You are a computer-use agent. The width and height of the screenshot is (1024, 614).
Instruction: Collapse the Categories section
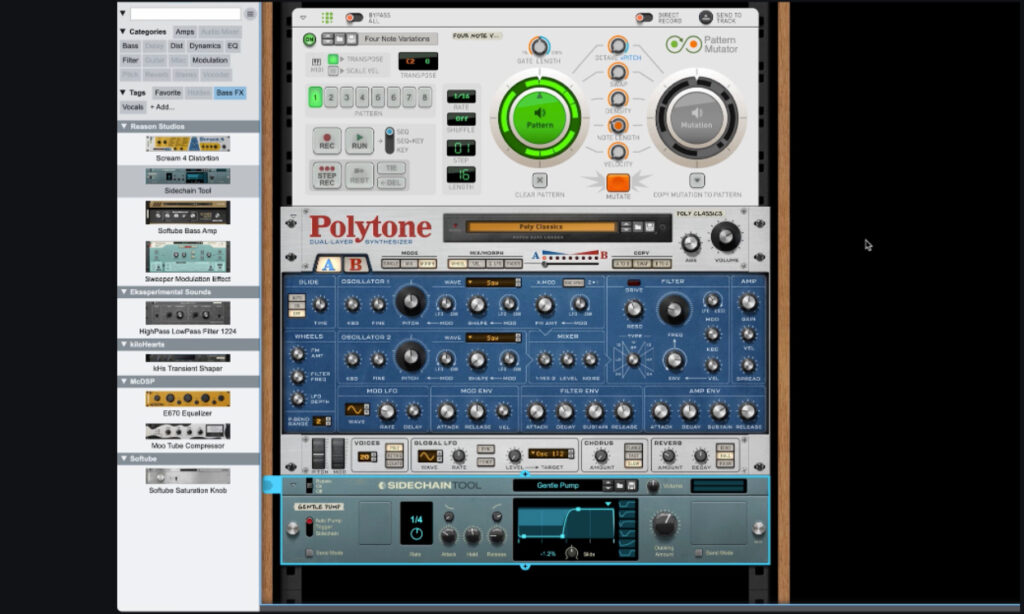[123, 31]
